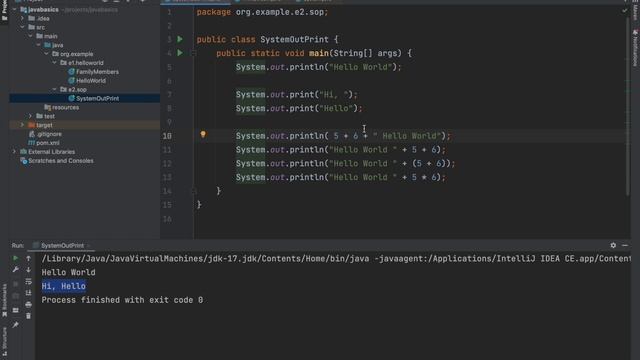This screenshot has width=640, height=360.
Task: Click the FamilyMembers class icon
Action: pos(71,71)
